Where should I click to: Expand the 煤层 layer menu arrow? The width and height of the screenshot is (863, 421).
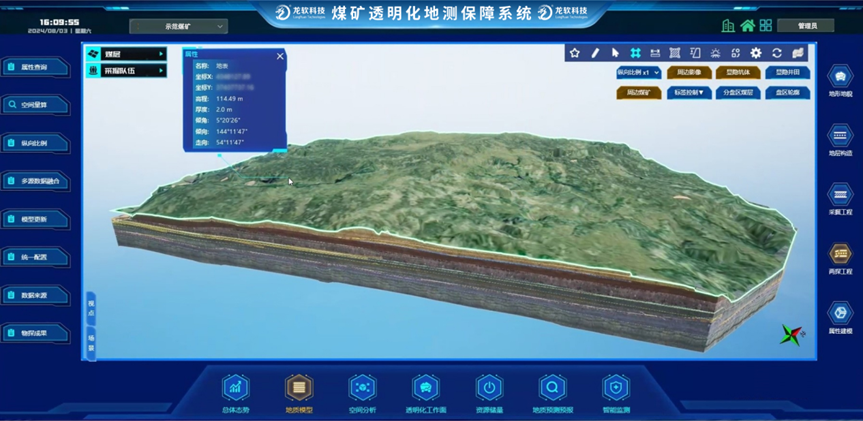pyautogui.click(x=161, y=54)
